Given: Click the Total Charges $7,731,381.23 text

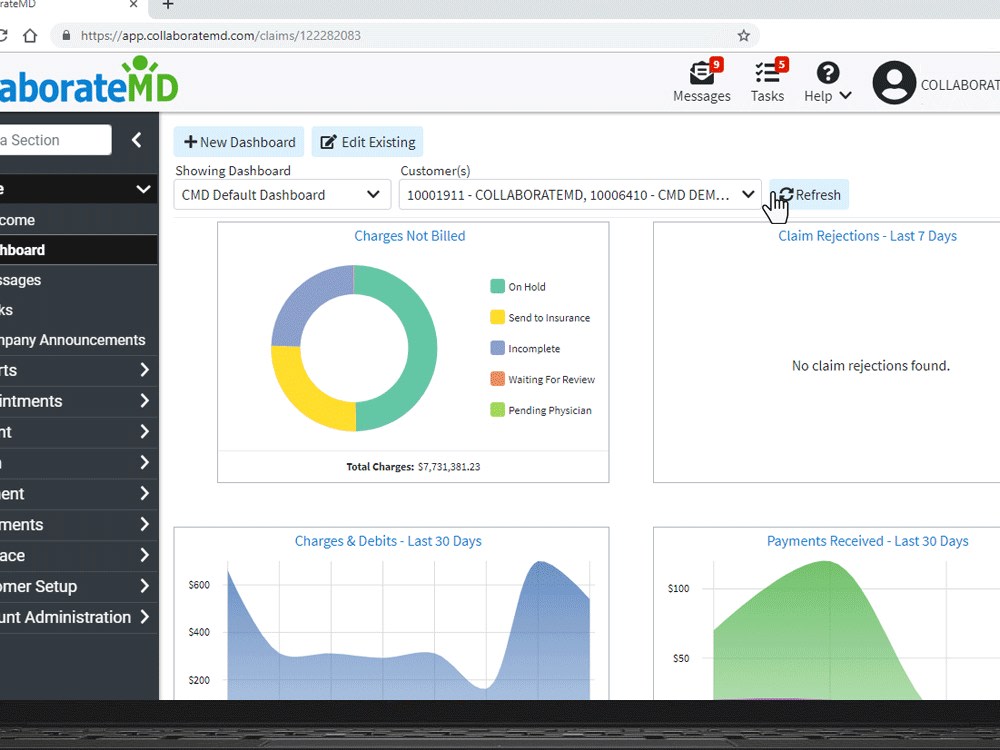Looking at the screenshot, I should 413,467.
